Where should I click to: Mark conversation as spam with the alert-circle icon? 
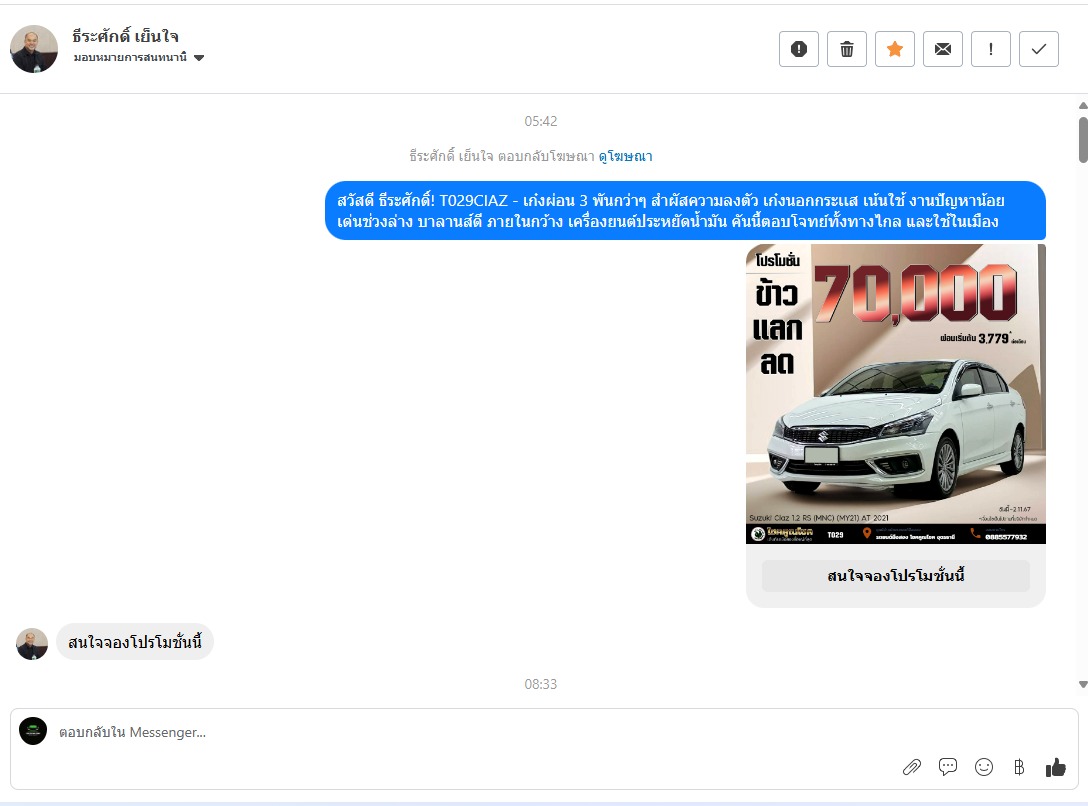tap(799, 49)
